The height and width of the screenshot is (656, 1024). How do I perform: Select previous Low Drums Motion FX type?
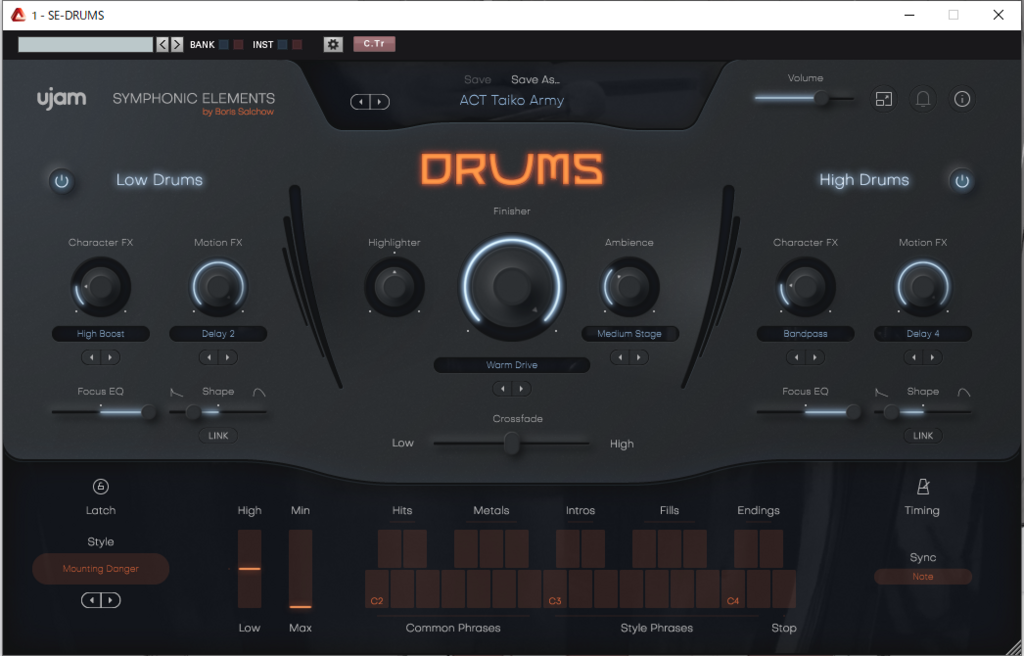coord(209,357)
